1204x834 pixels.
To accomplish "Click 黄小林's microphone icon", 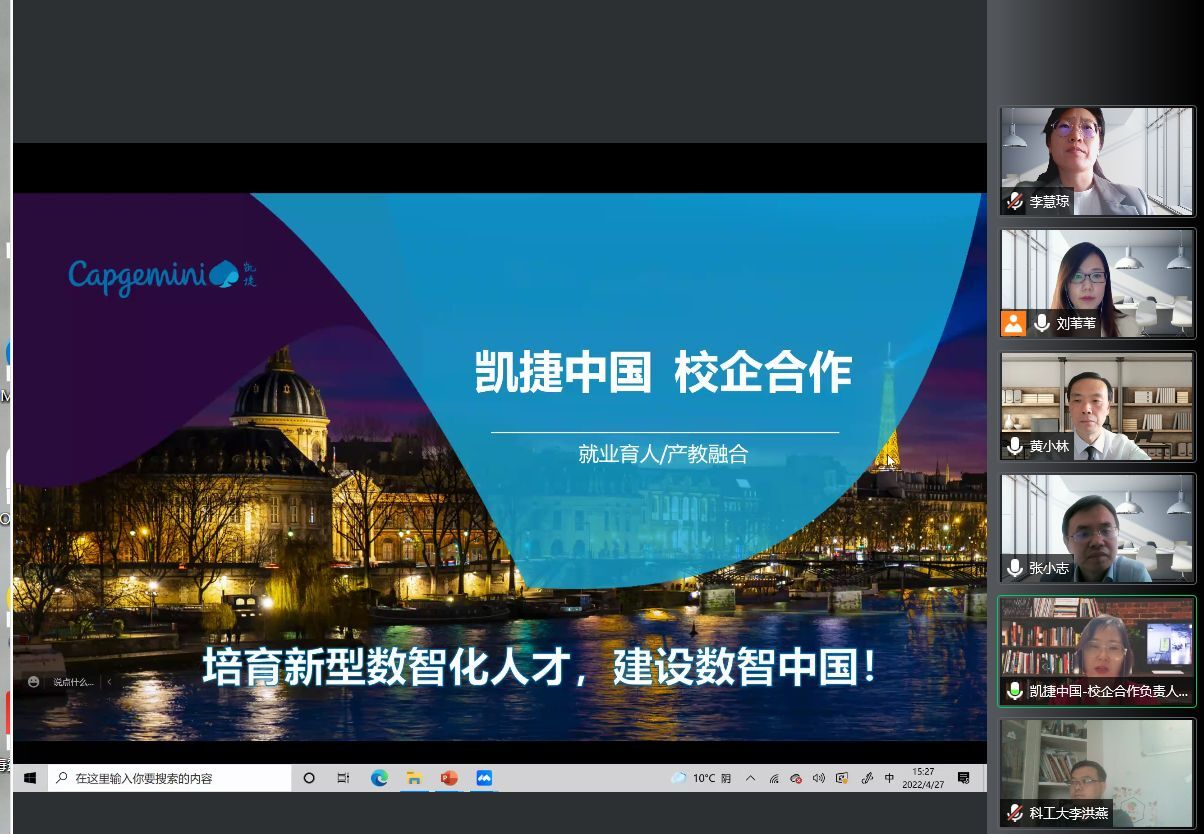I will click(1015, 446).
